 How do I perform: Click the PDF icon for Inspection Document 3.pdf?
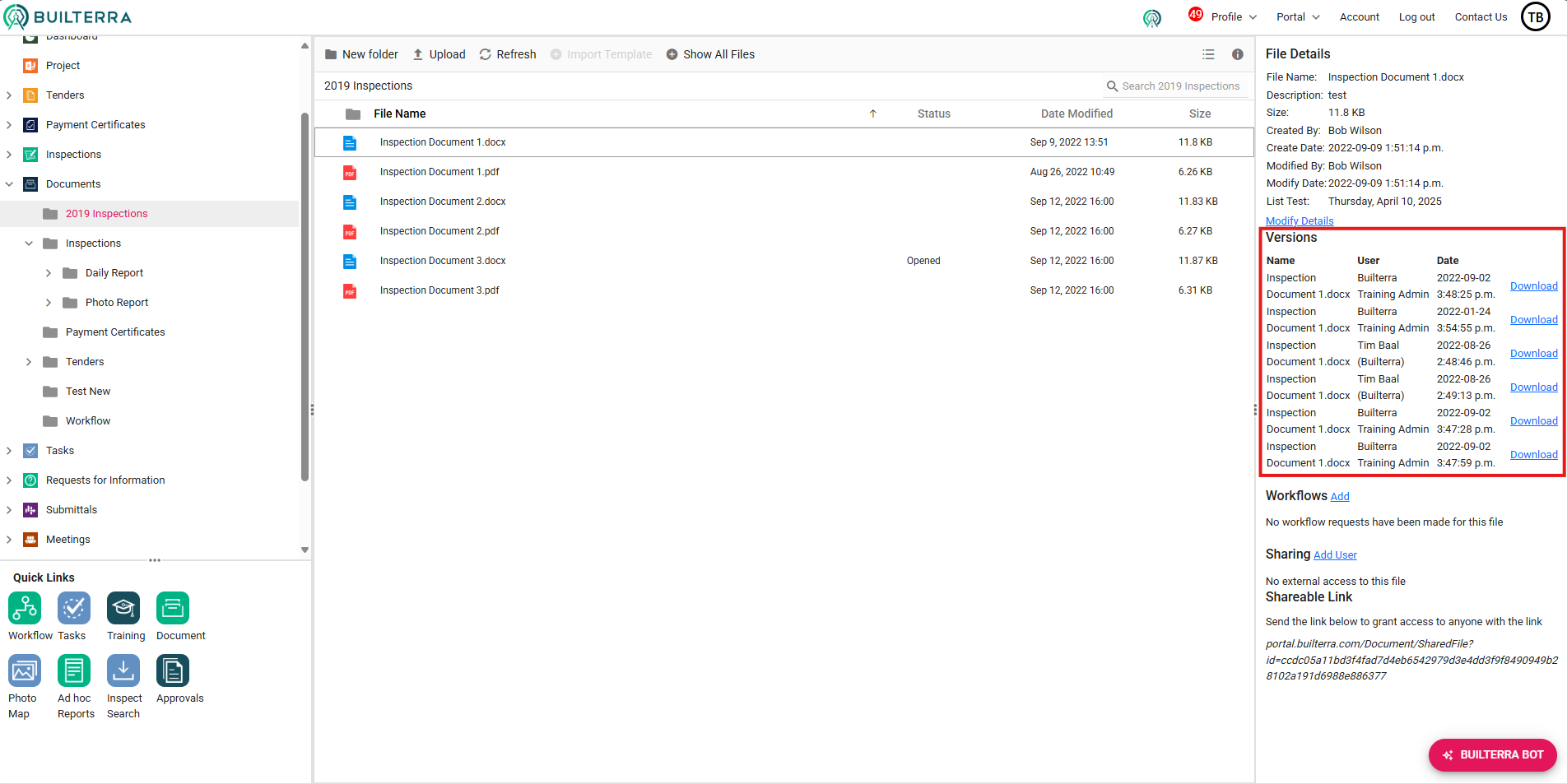[350, 290]
